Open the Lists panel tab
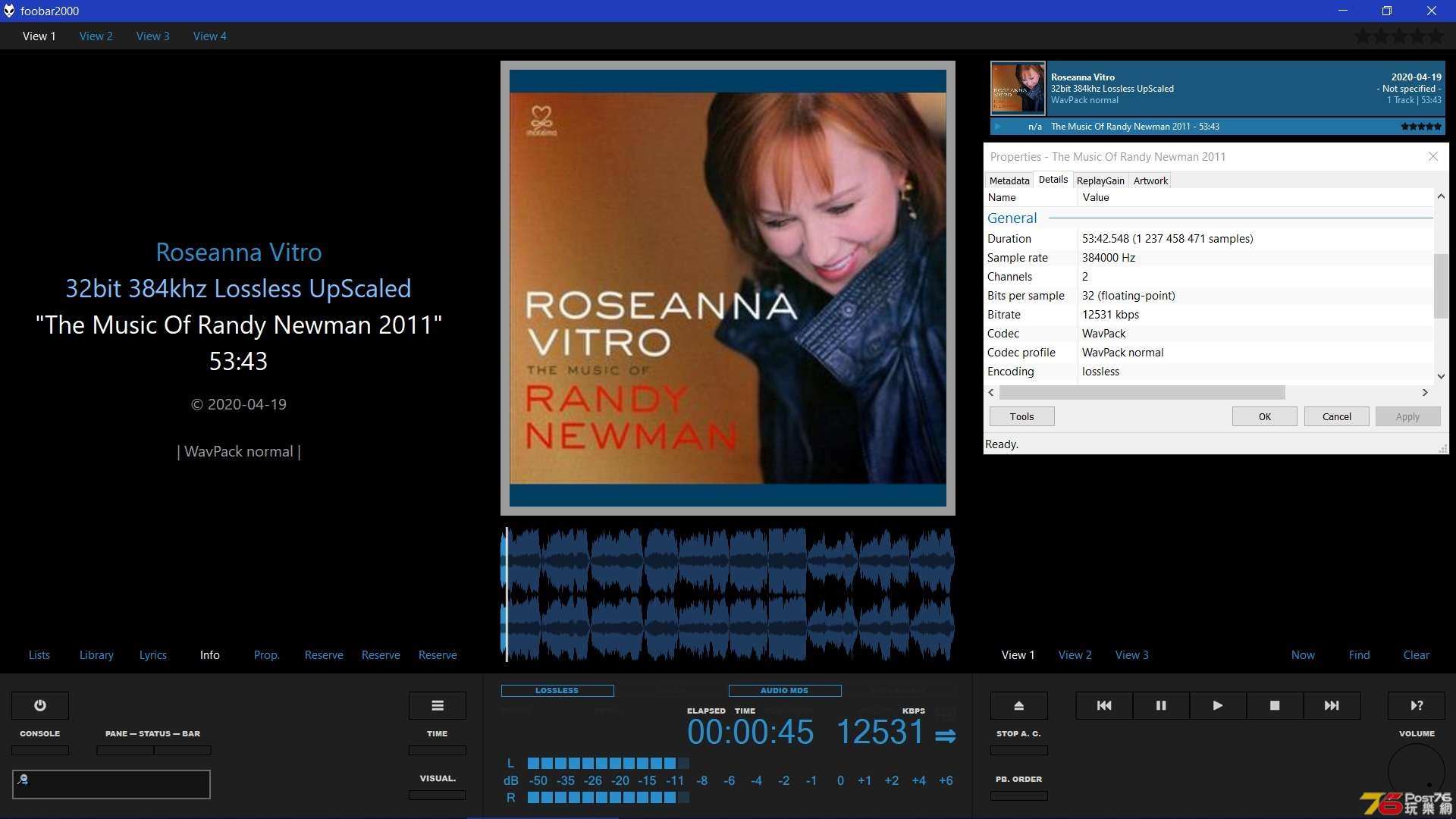This screenshot has width=1456, height=819. [39, 655]
